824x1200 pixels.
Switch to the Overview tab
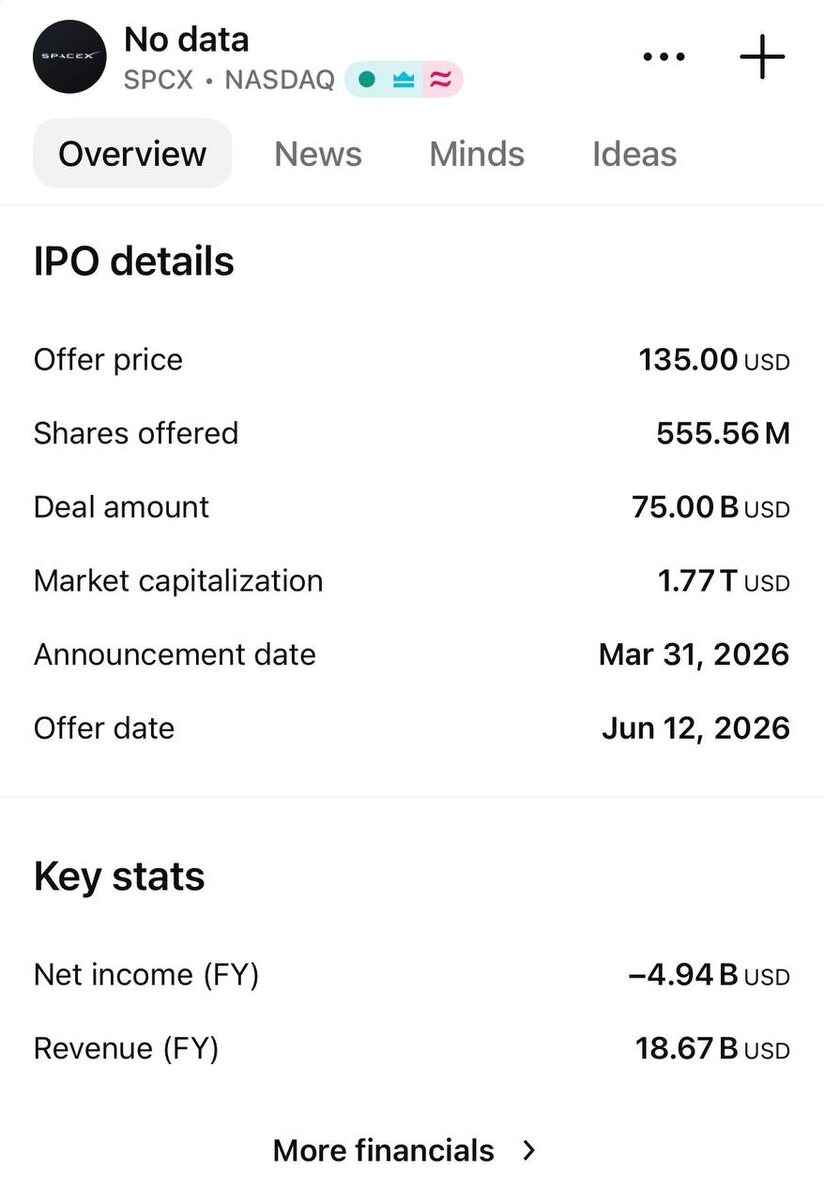[x=132, y=154]
